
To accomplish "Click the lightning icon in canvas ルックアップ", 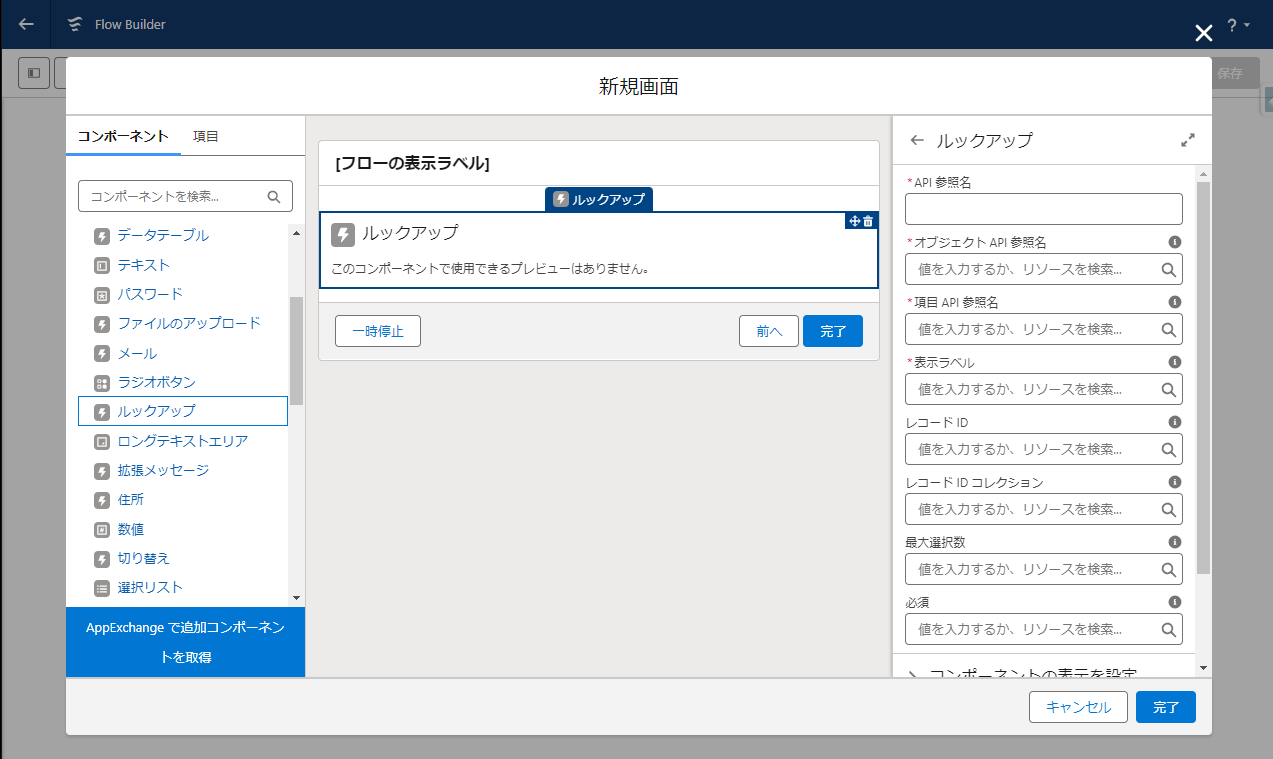I will point(343,234).
